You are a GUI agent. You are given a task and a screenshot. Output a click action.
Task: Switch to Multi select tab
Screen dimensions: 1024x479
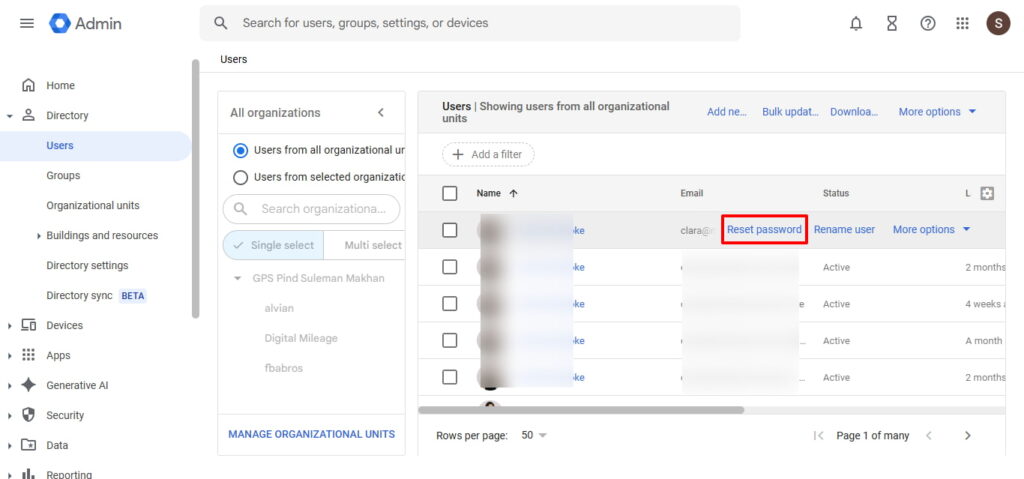372,245
